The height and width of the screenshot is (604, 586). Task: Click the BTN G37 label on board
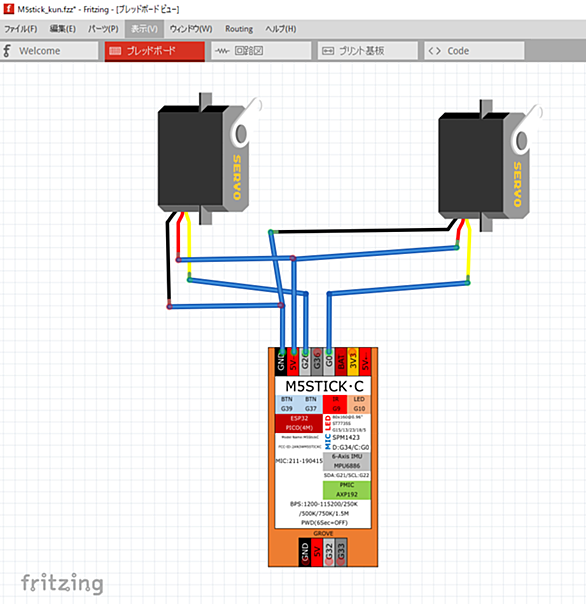pyautogui.click(x=311, y=404)
